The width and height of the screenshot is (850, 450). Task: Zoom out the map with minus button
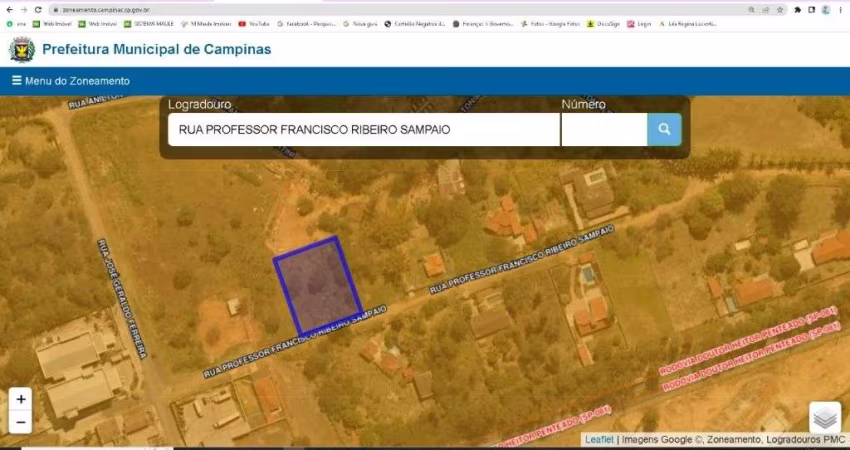(x=21, y=422)
